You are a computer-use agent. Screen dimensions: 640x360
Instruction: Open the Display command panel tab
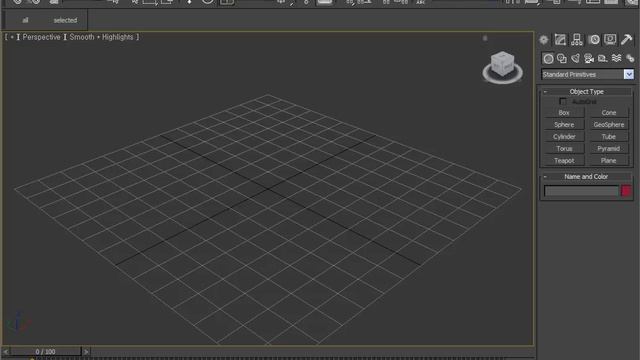pyautogui.click(x=610, y=40)
